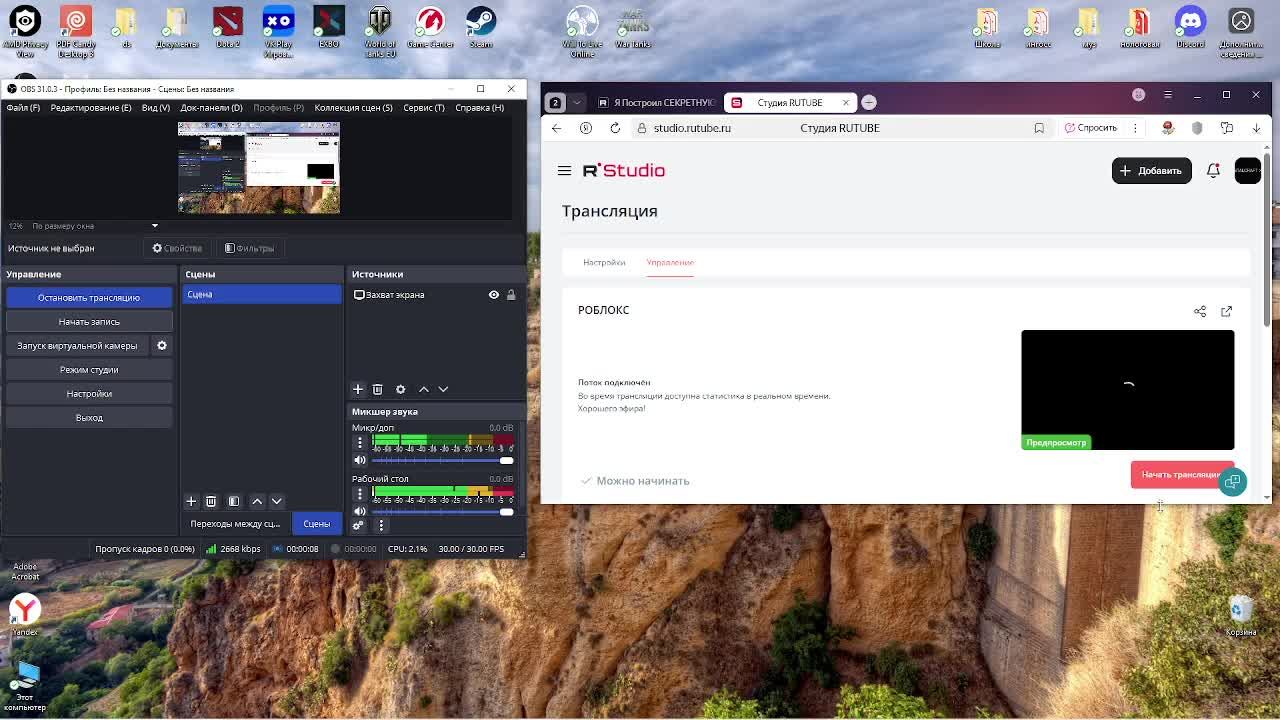Mute the Микр/доп audio channel
Image resolution: width=1280 pixels, height=720 pixels.
[360, 460]
